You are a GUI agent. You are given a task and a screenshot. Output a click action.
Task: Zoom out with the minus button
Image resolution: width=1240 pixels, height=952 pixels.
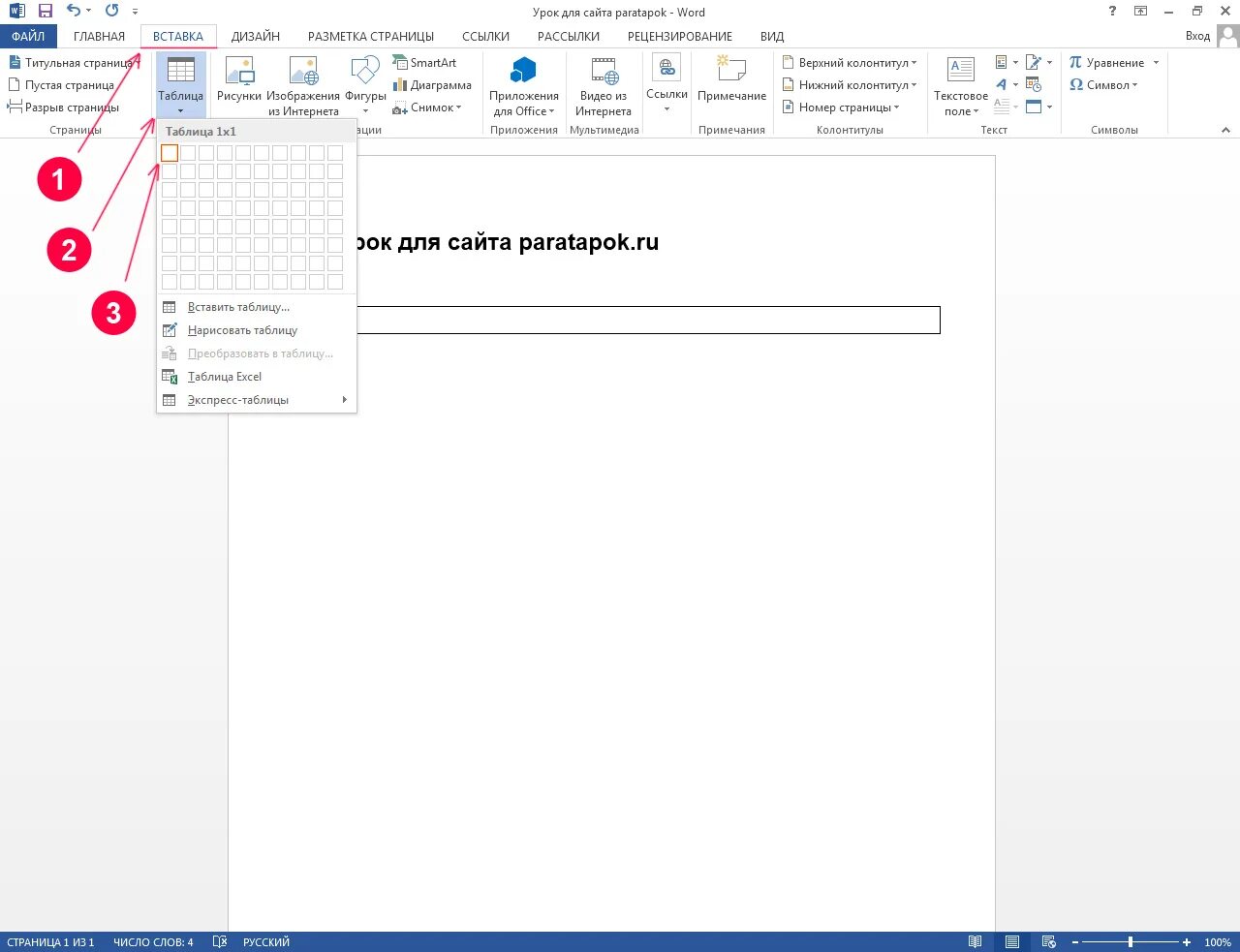click(x=1074, y=941)
